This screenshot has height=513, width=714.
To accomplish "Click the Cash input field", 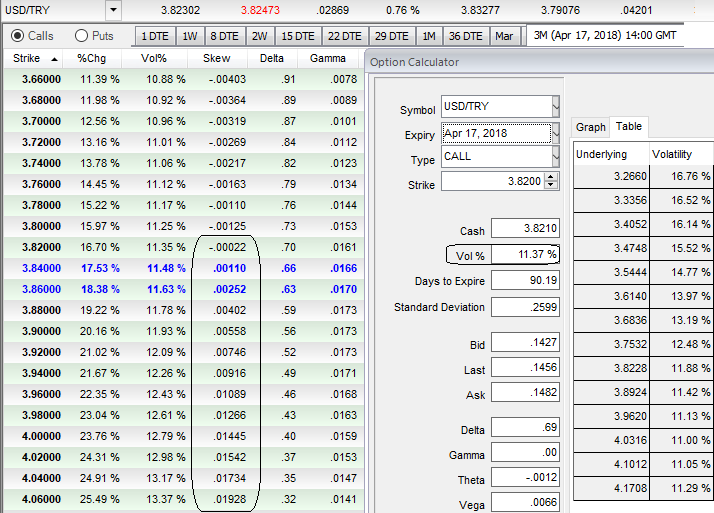I will click(525, 229).
